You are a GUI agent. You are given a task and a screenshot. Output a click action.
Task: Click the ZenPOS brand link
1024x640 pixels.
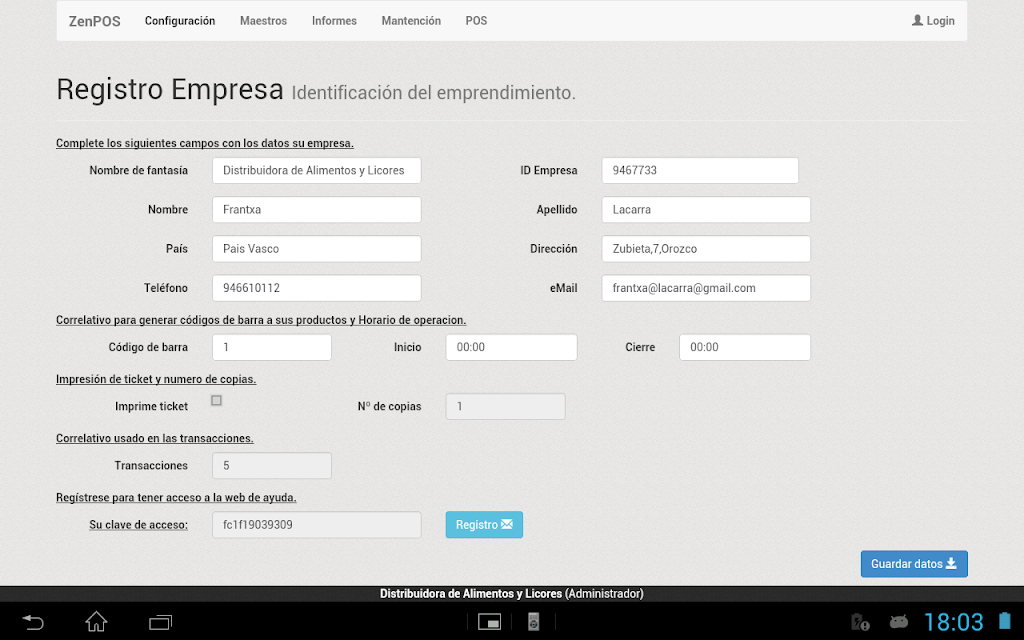click(x=95, y=21)
